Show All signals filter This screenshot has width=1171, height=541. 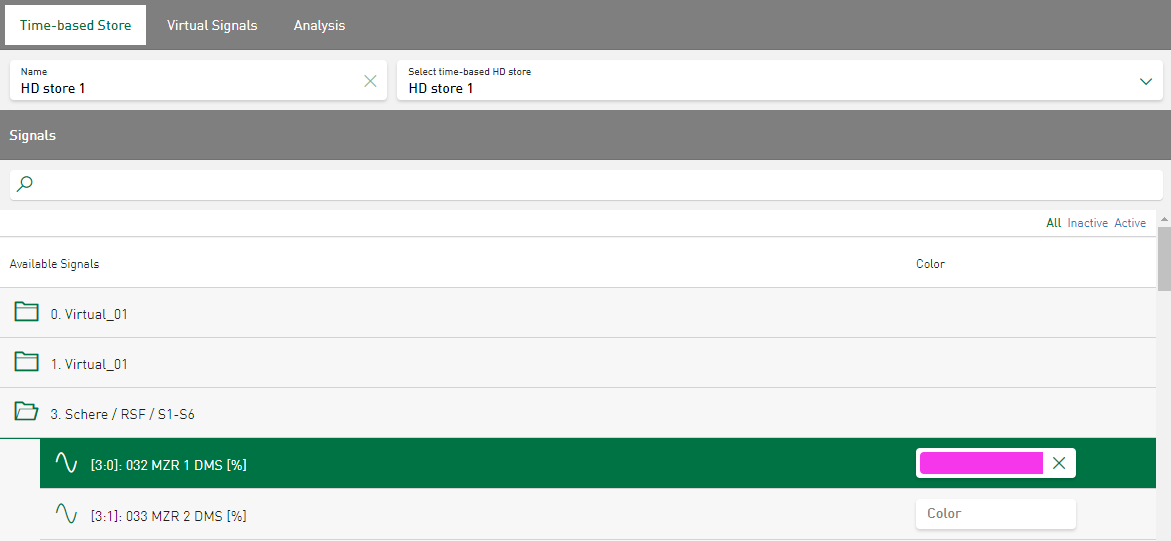coord(1053,223)
